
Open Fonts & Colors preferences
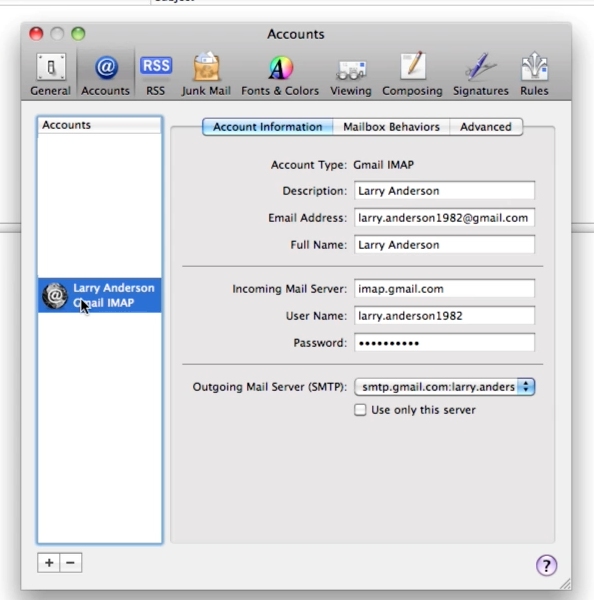click(280, 75)
